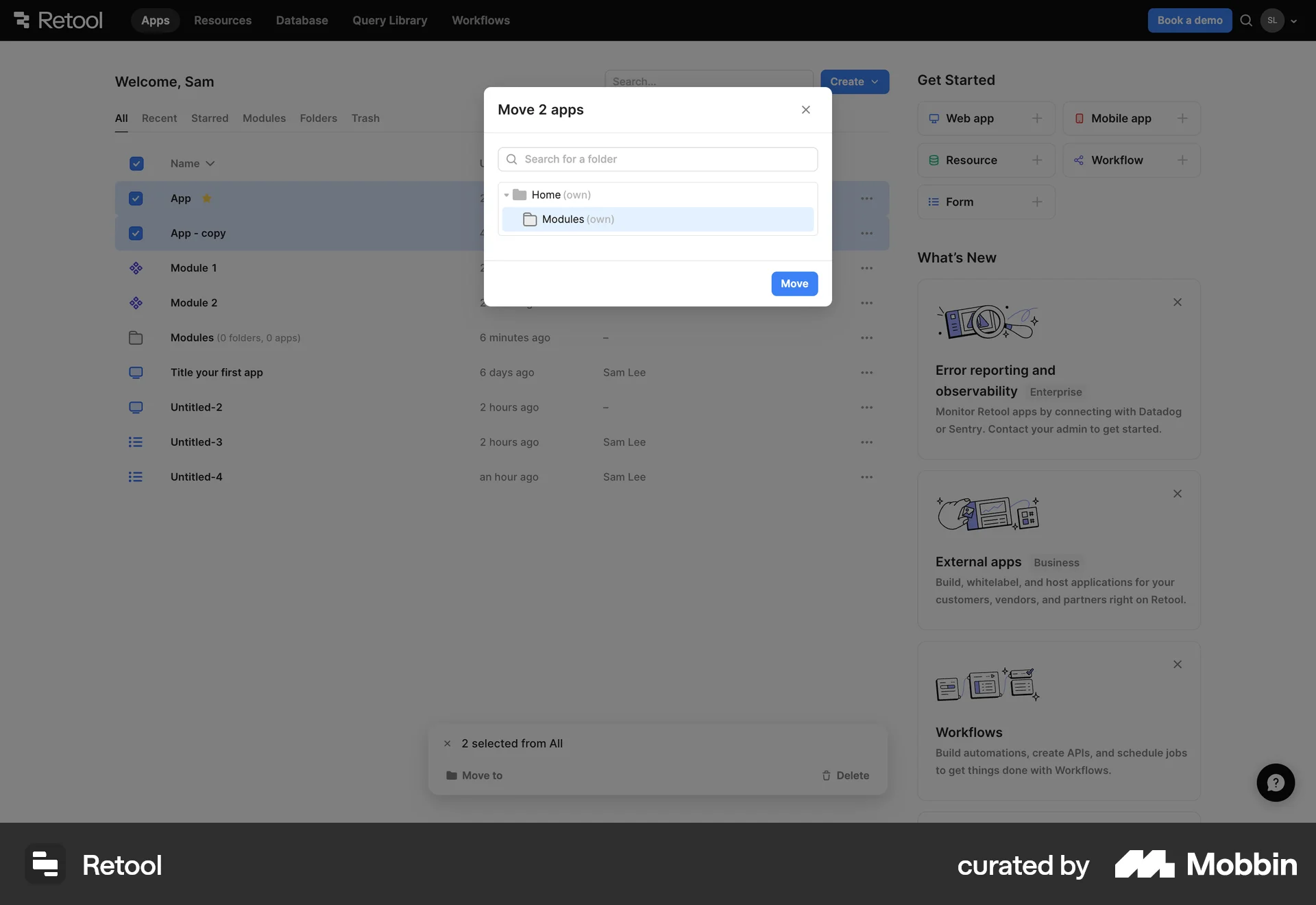Open the help button at bottom right
The height and width of the screenshot is (905, 1316).
pos(1276,782)
